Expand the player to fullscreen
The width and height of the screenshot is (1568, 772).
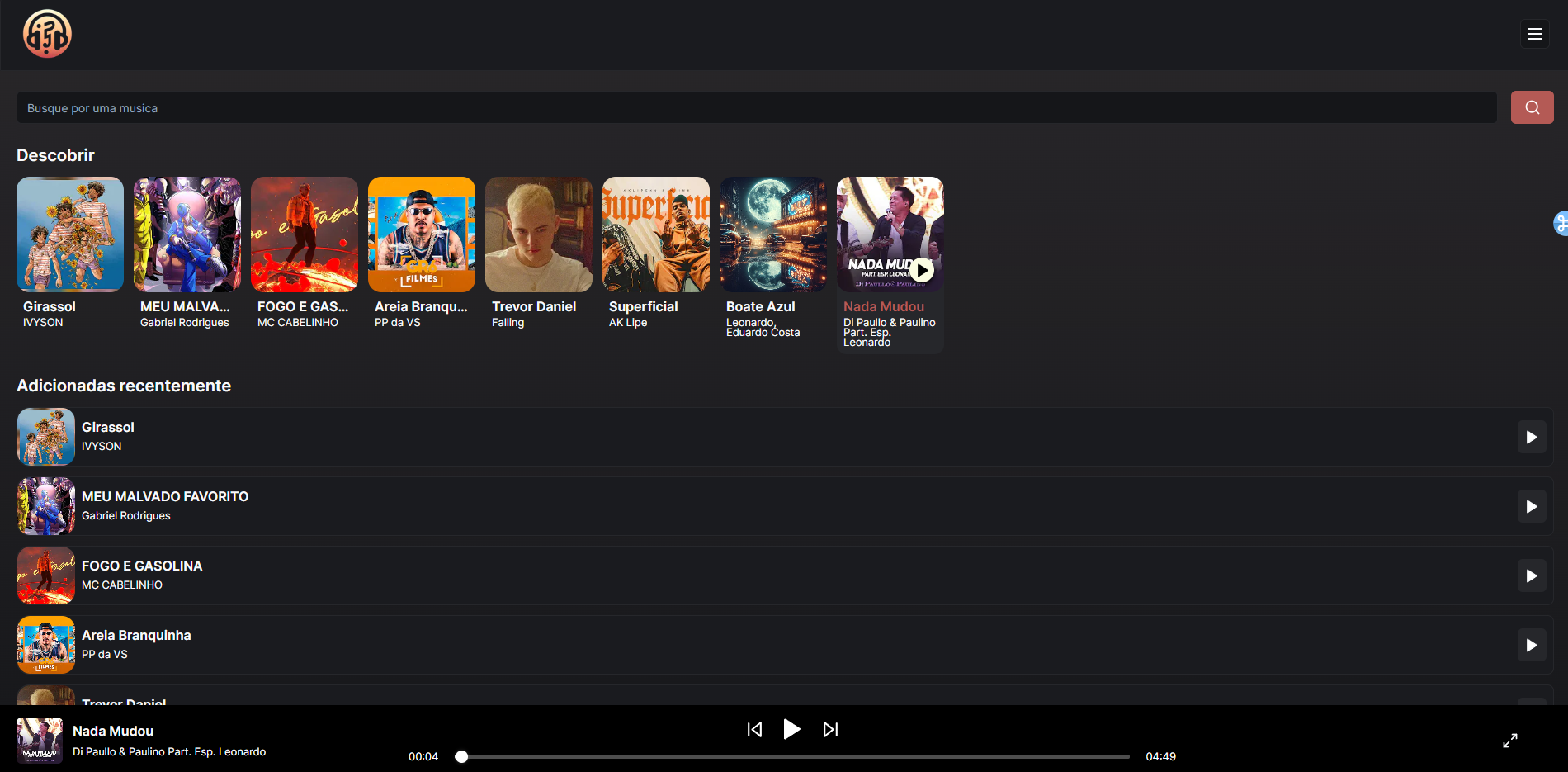click(x=1509, y=741)
